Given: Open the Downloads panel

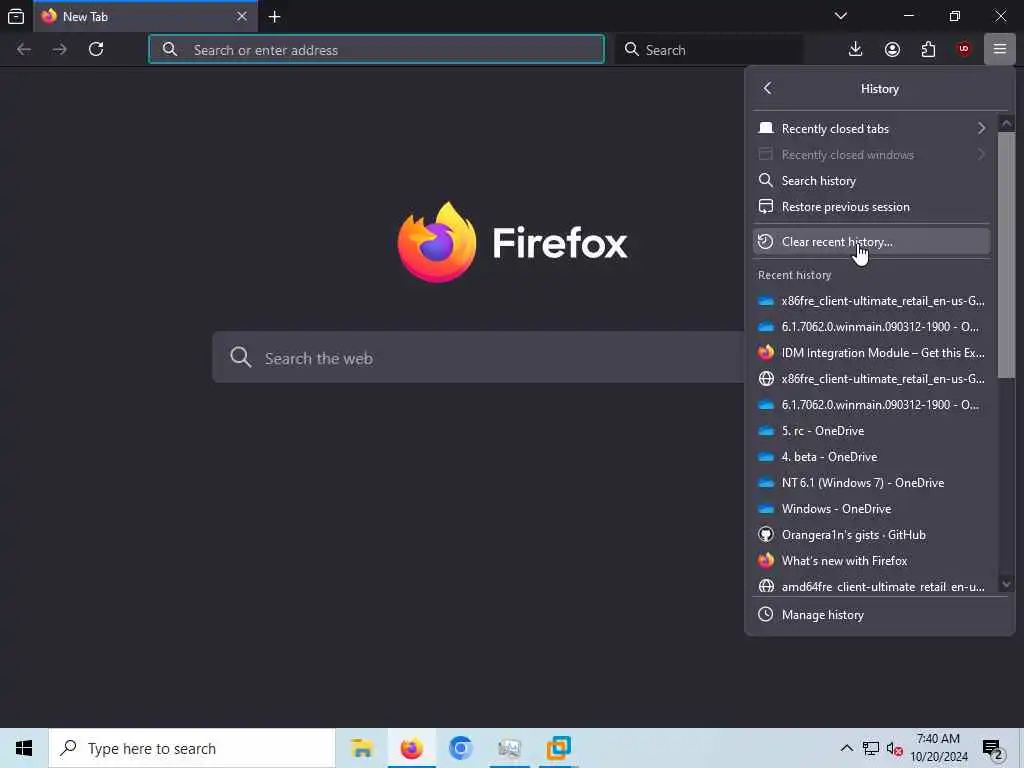Looking at the screenshot, I should click(x=855, y=50).
